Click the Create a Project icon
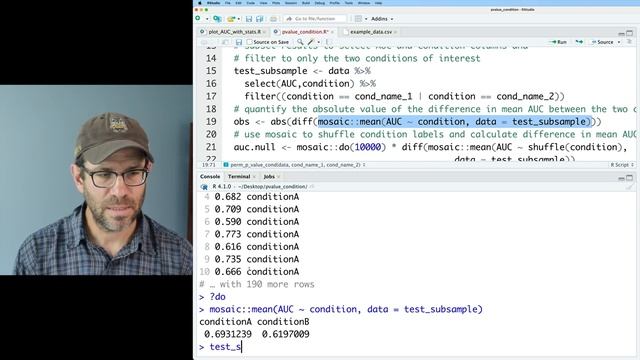The width and height of the screenshot is (640, 360). (x=217, y=19)
